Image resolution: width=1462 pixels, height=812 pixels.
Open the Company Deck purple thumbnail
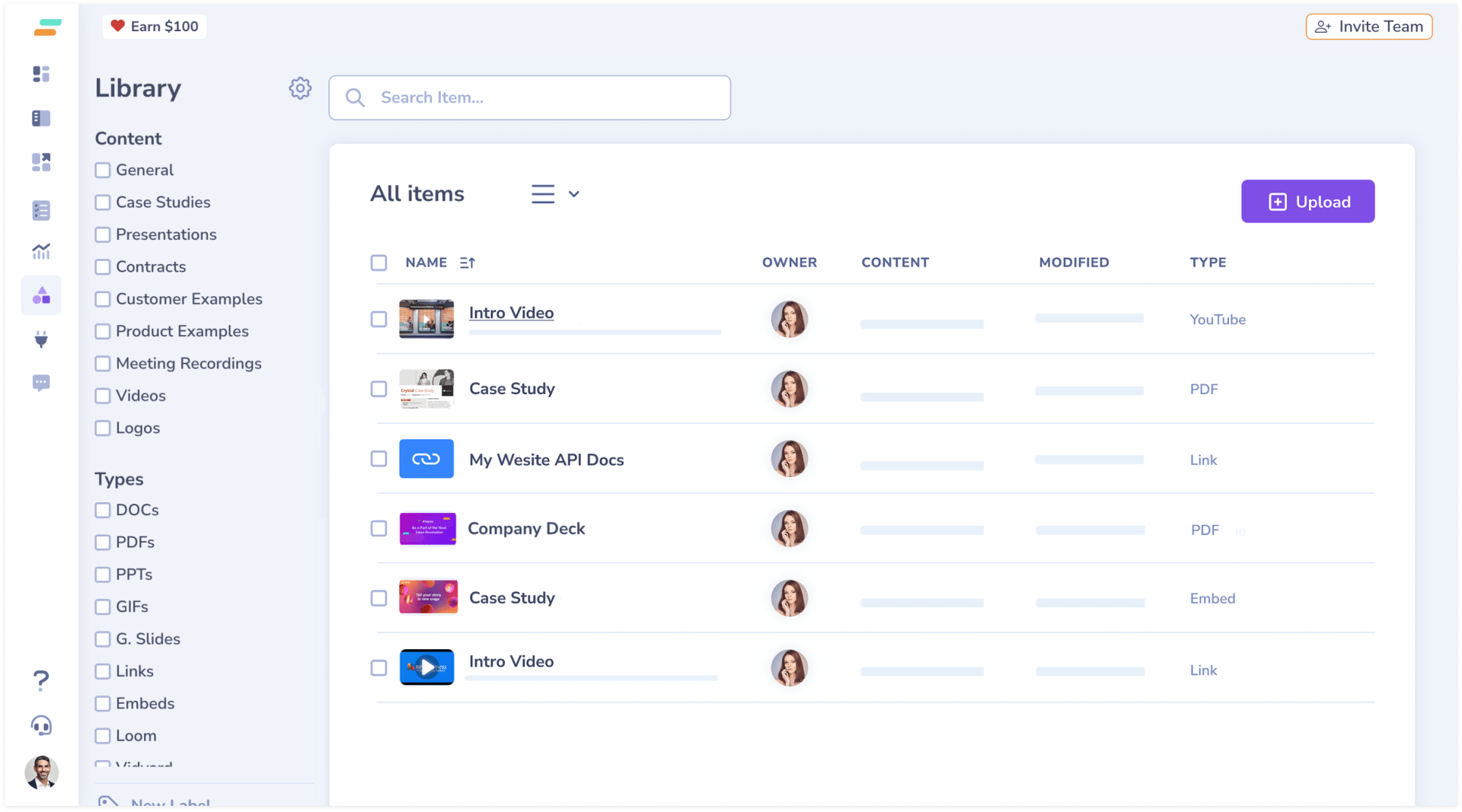click(427, 528)
